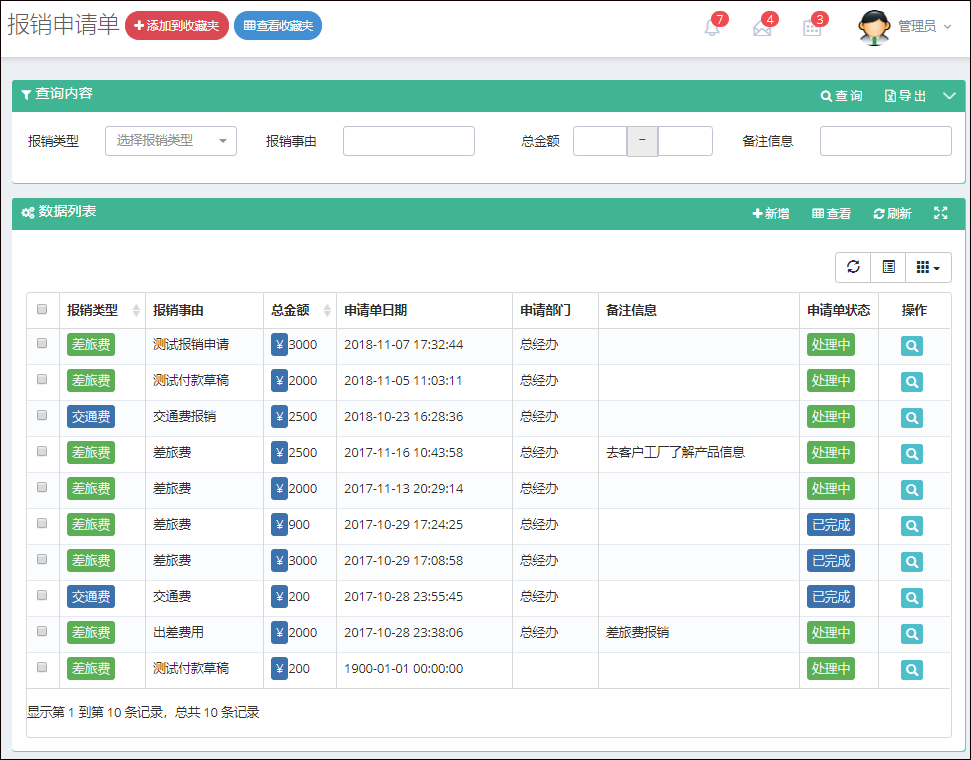View details for the 2017-10-29 17:24:25 row
971x760 pixels.
[912, 525]
